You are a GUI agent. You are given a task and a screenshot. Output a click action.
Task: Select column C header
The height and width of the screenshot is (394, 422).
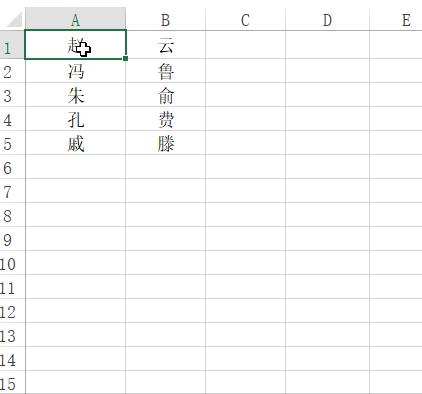coord(245,19)
